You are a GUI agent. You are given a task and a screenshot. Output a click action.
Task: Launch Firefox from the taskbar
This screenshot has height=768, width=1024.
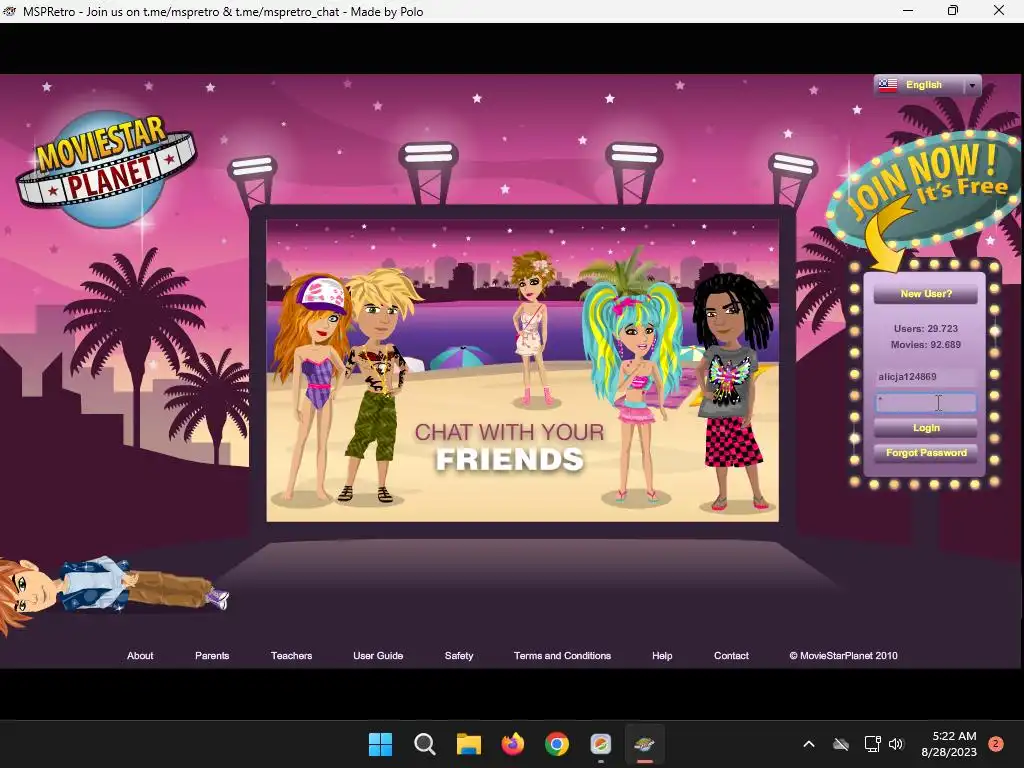pyautogui.click(x=513, y=744)
